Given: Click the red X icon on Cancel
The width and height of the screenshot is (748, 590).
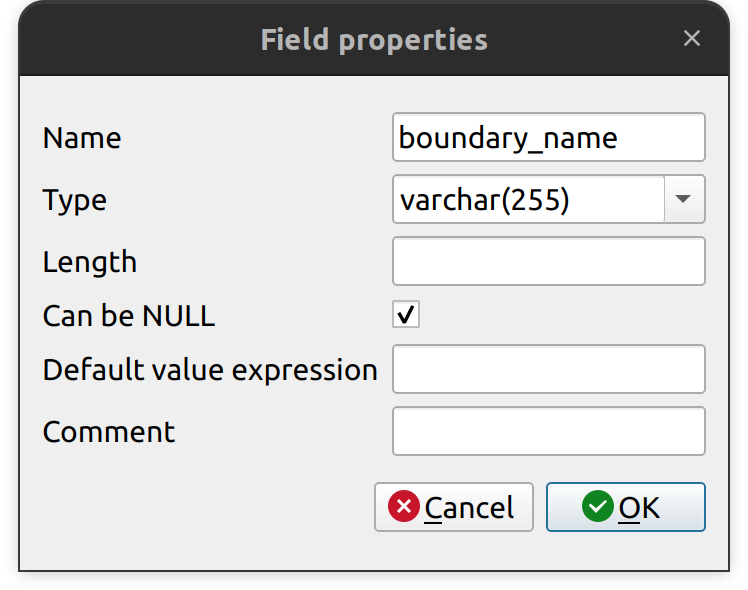Looking at the screenshot, I should pos(404,507).
